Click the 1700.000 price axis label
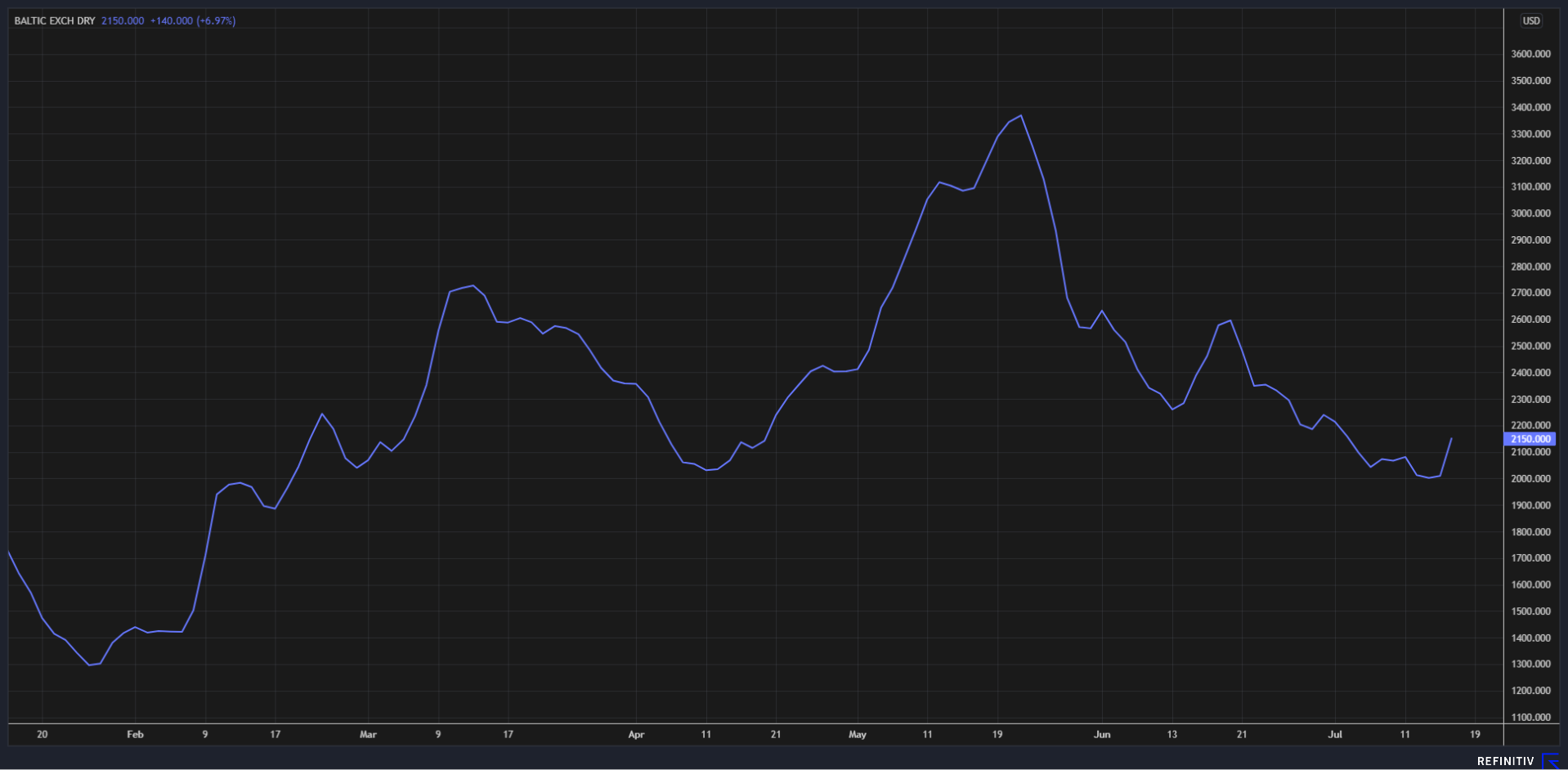The width and height of the screenshot is (1568, 770). [1530, 558]
